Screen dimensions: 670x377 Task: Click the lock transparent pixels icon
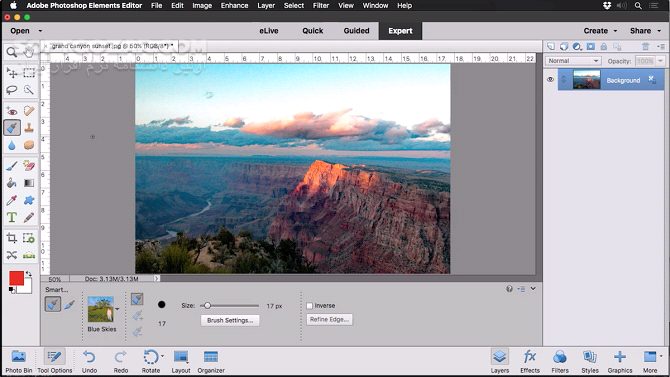pos(617,46)
